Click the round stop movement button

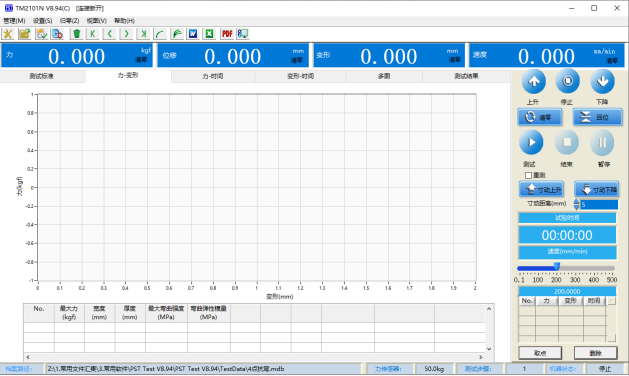567,82
